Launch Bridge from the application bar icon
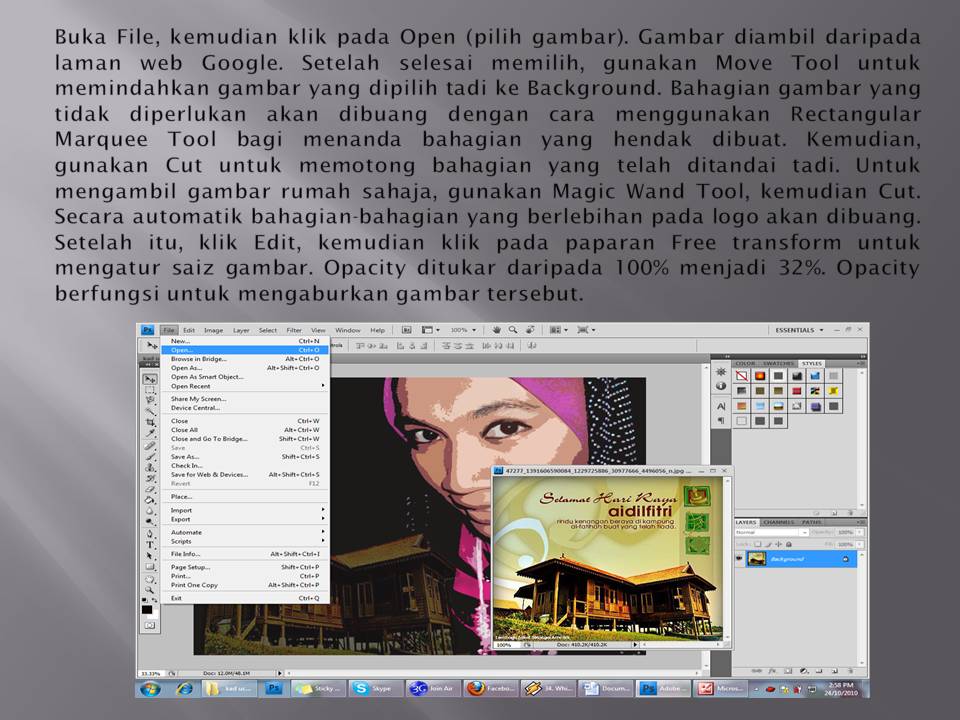 pyautogui.click(x=406, y=330)
